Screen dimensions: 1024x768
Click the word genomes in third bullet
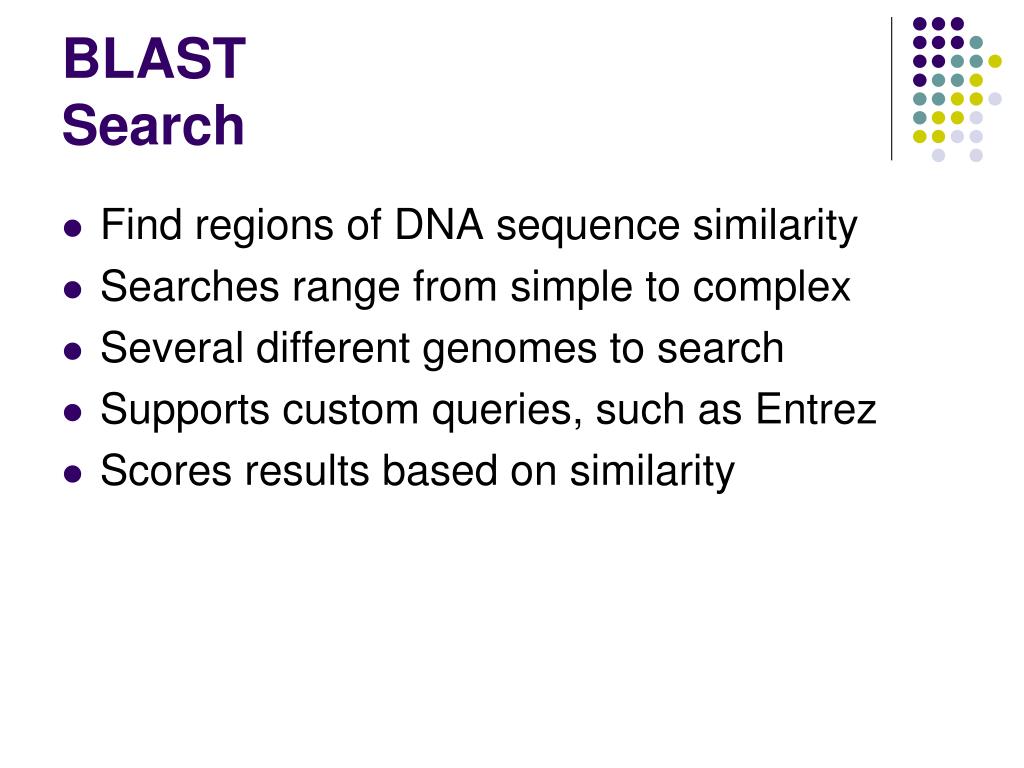pos(509,351)
